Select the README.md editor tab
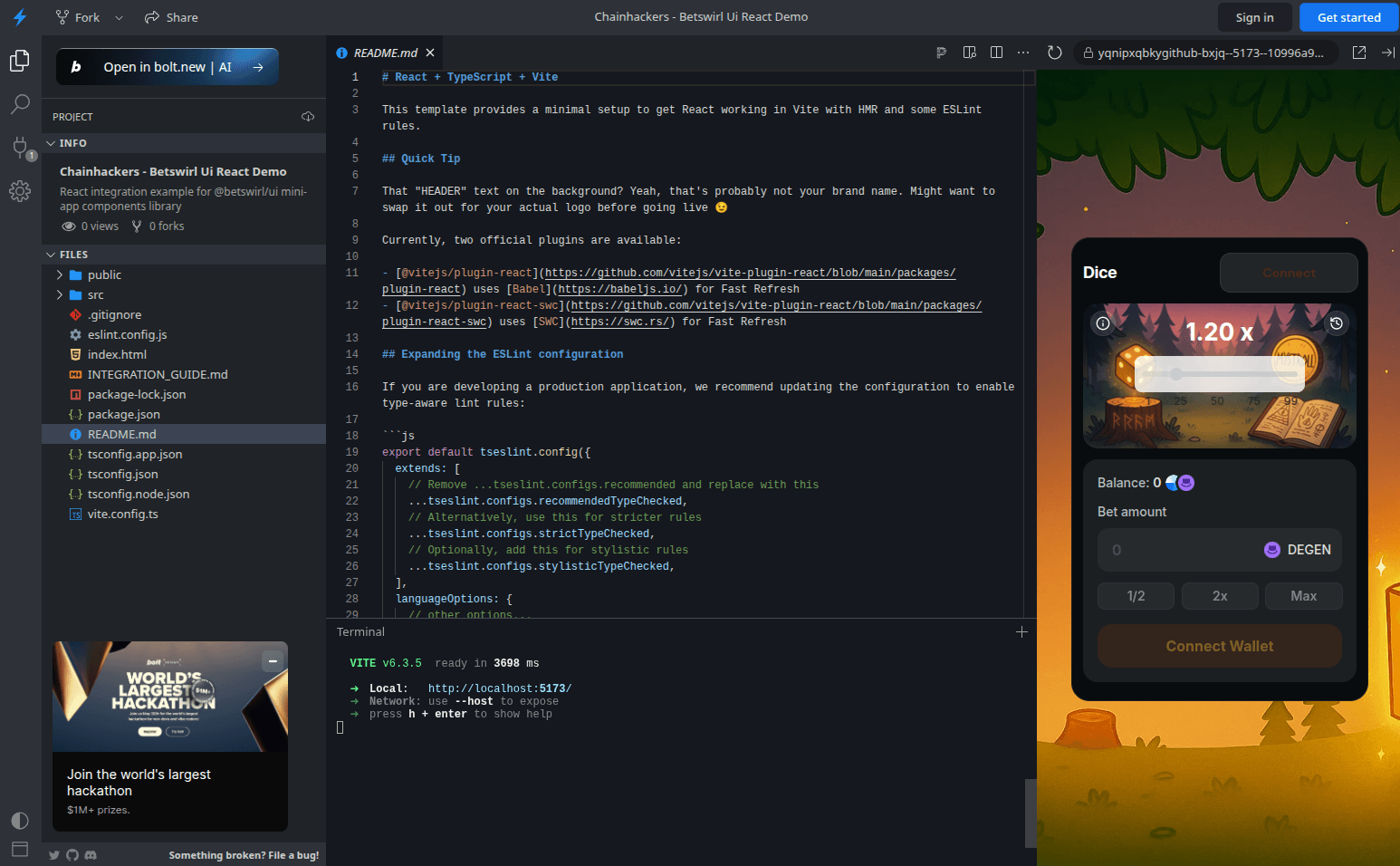 pos(385,53)
